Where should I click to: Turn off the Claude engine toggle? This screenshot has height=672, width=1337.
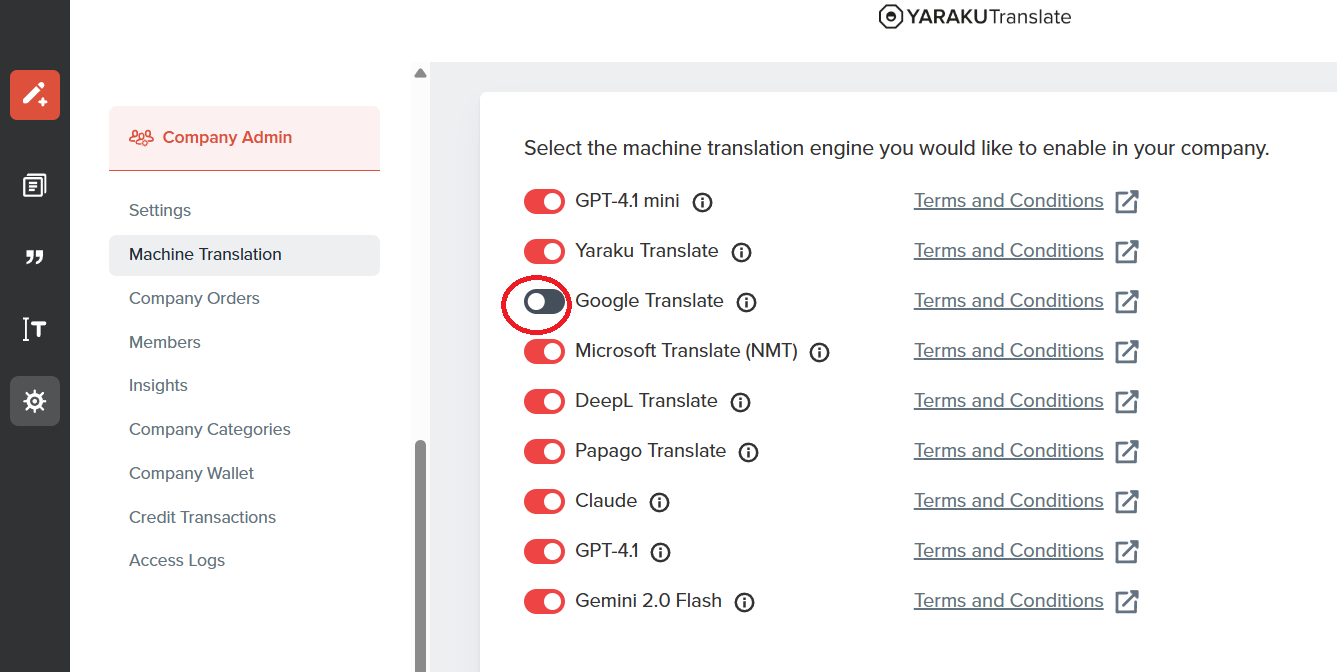[x=544, y=501]
